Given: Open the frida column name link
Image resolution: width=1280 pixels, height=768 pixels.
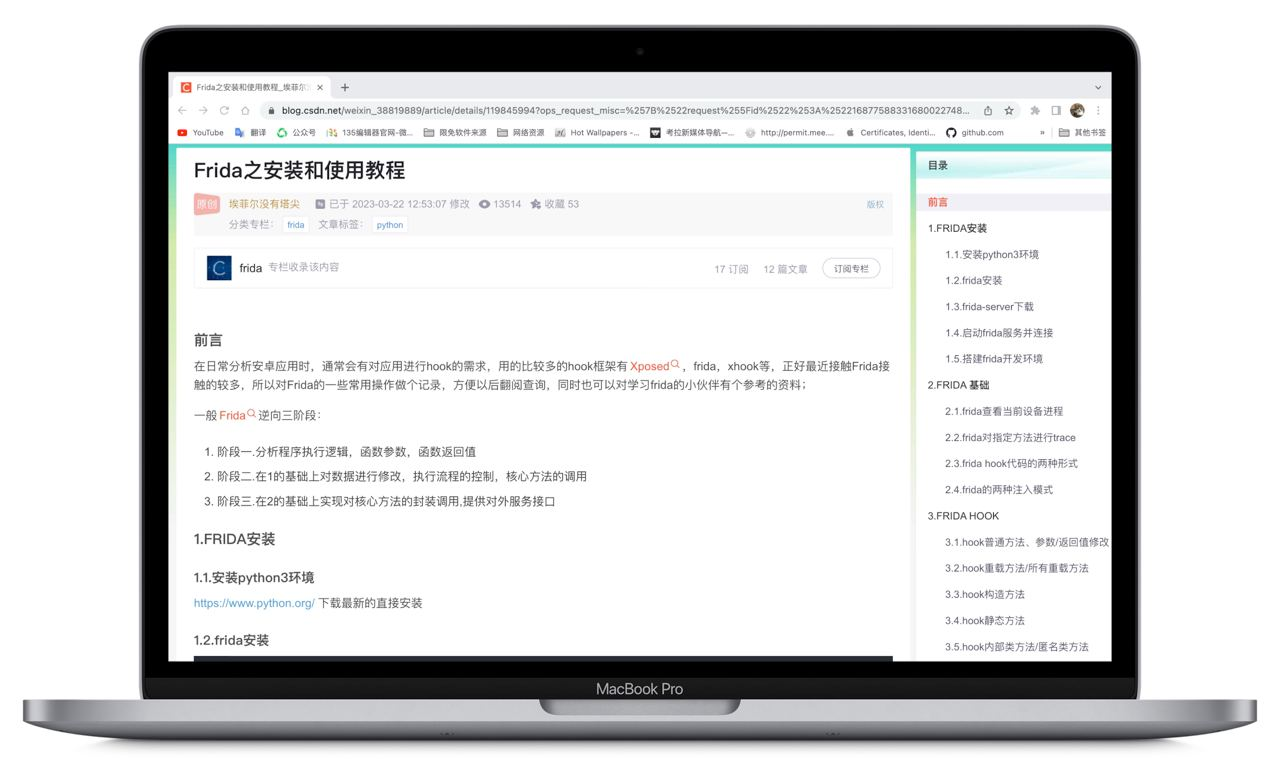Looking at the screenshot, I should pos(251,268).
